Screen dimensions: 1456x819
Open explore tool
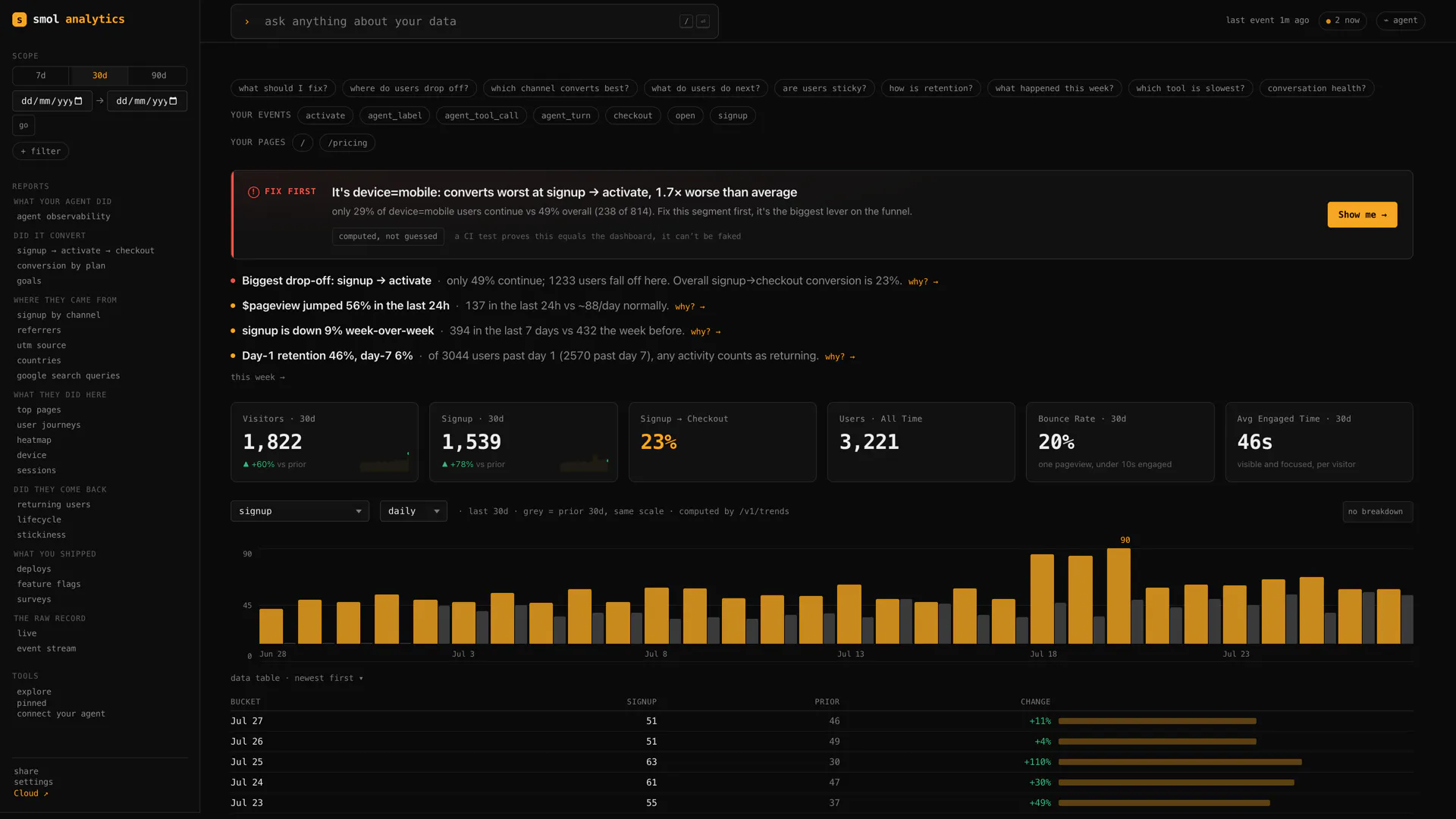tap(34, 692)
